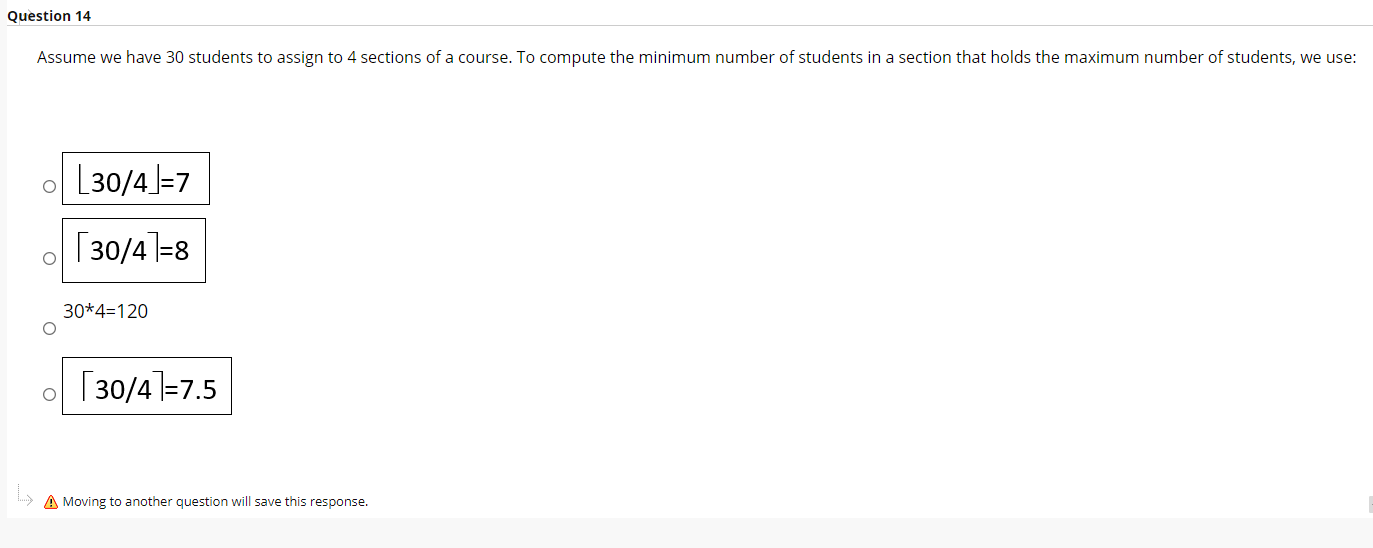Screen dimensions: 1373x548
Task: Click the 30*4=120 answer text
Action: (x=105, y=311)
